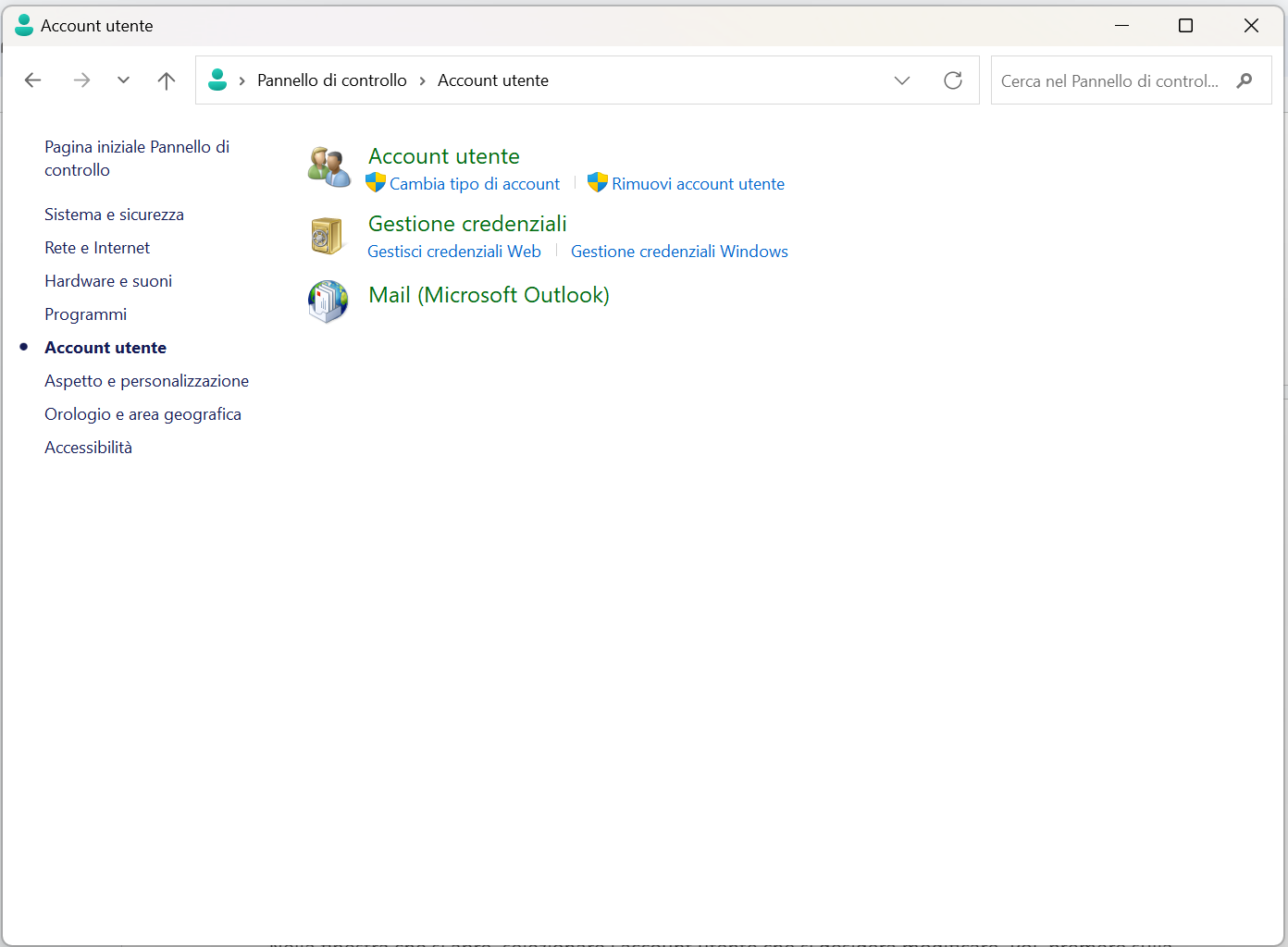Select Aspetto e personalizzazione in sidebar

[146, 381]
